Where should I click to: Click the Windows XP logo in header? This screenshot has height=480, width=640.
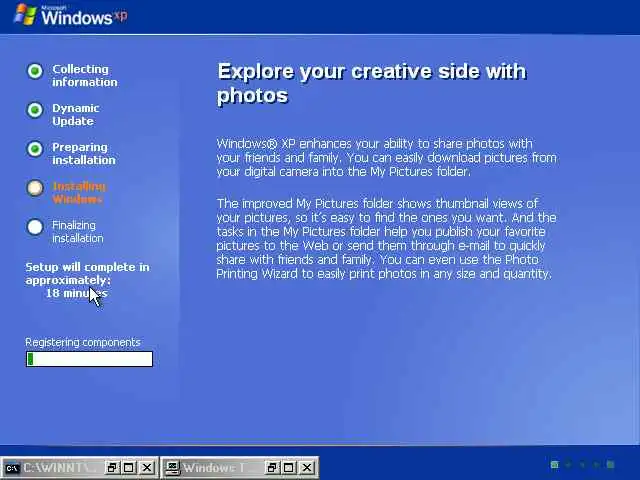tap(70, 15)
